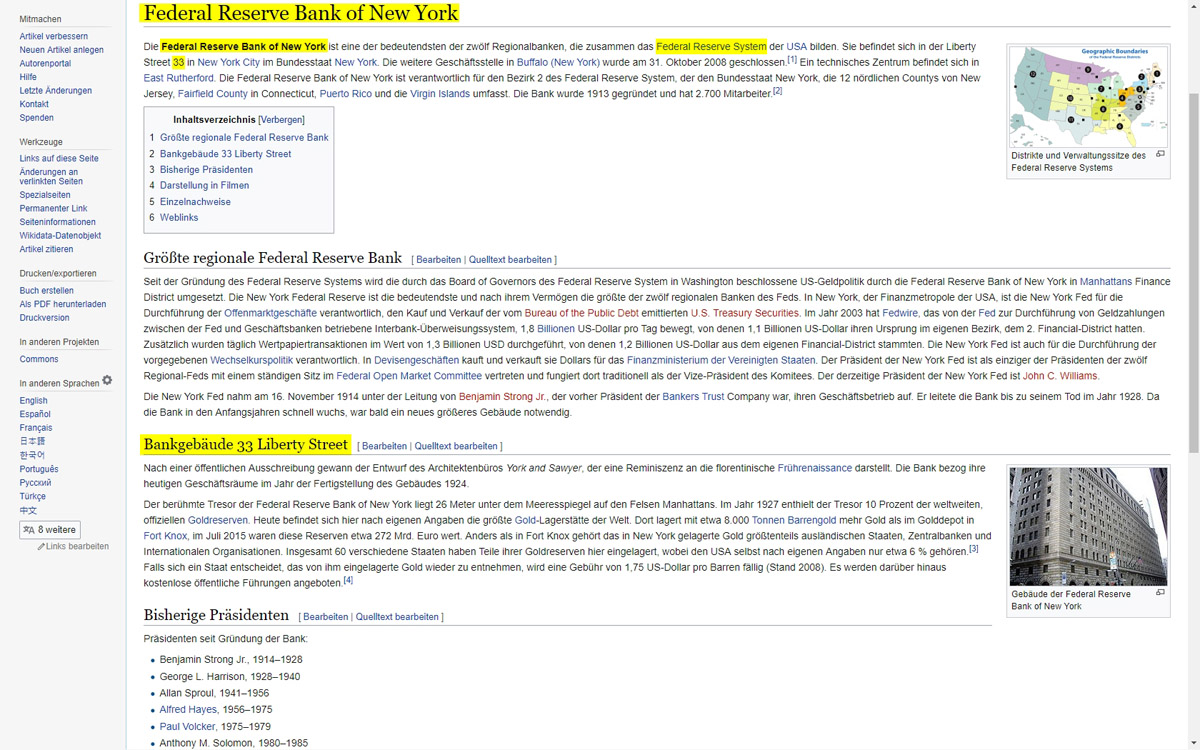
Task: Open 'Goldreserven' link
Action: pos(218,521)
